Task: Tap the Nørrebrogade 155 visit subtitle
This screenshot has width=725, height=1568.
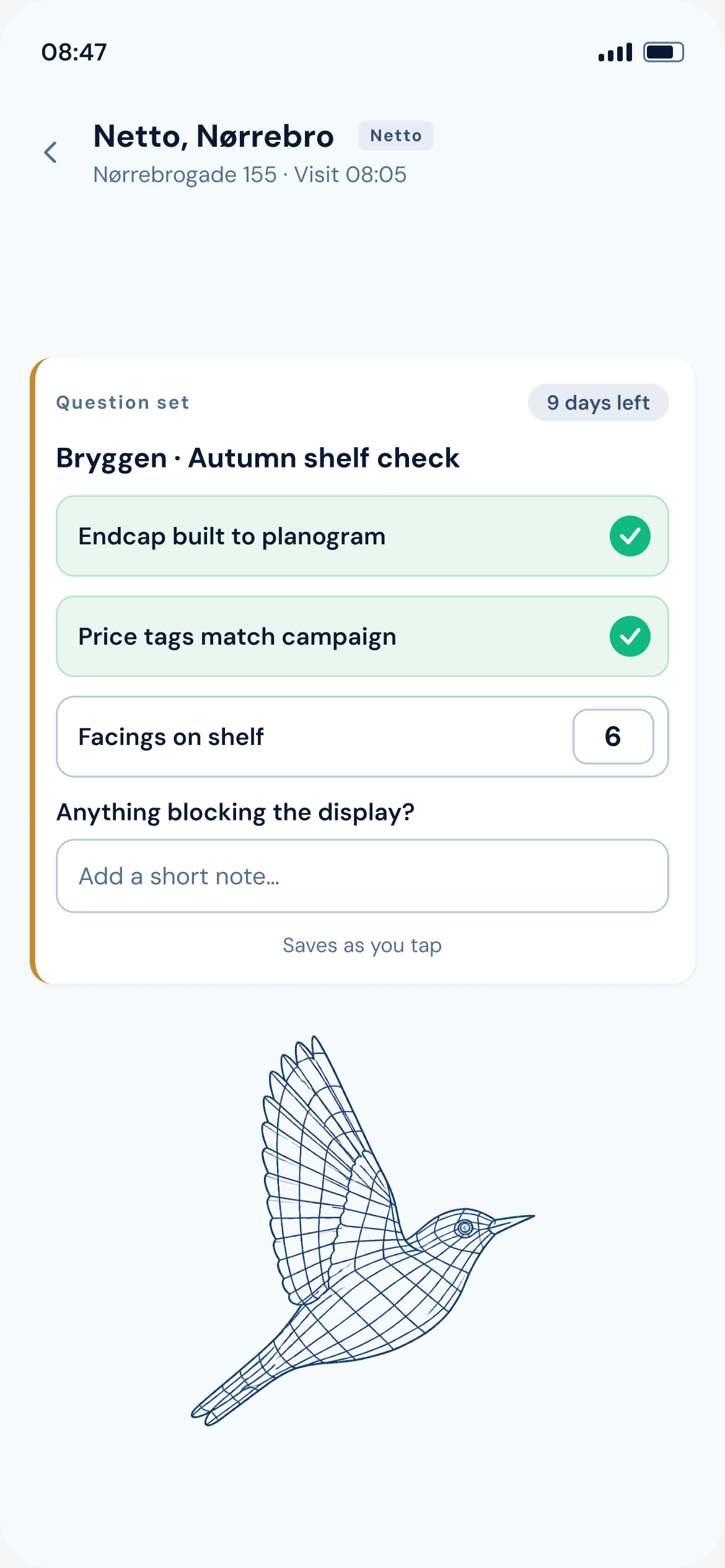Action: coord(250,175)
